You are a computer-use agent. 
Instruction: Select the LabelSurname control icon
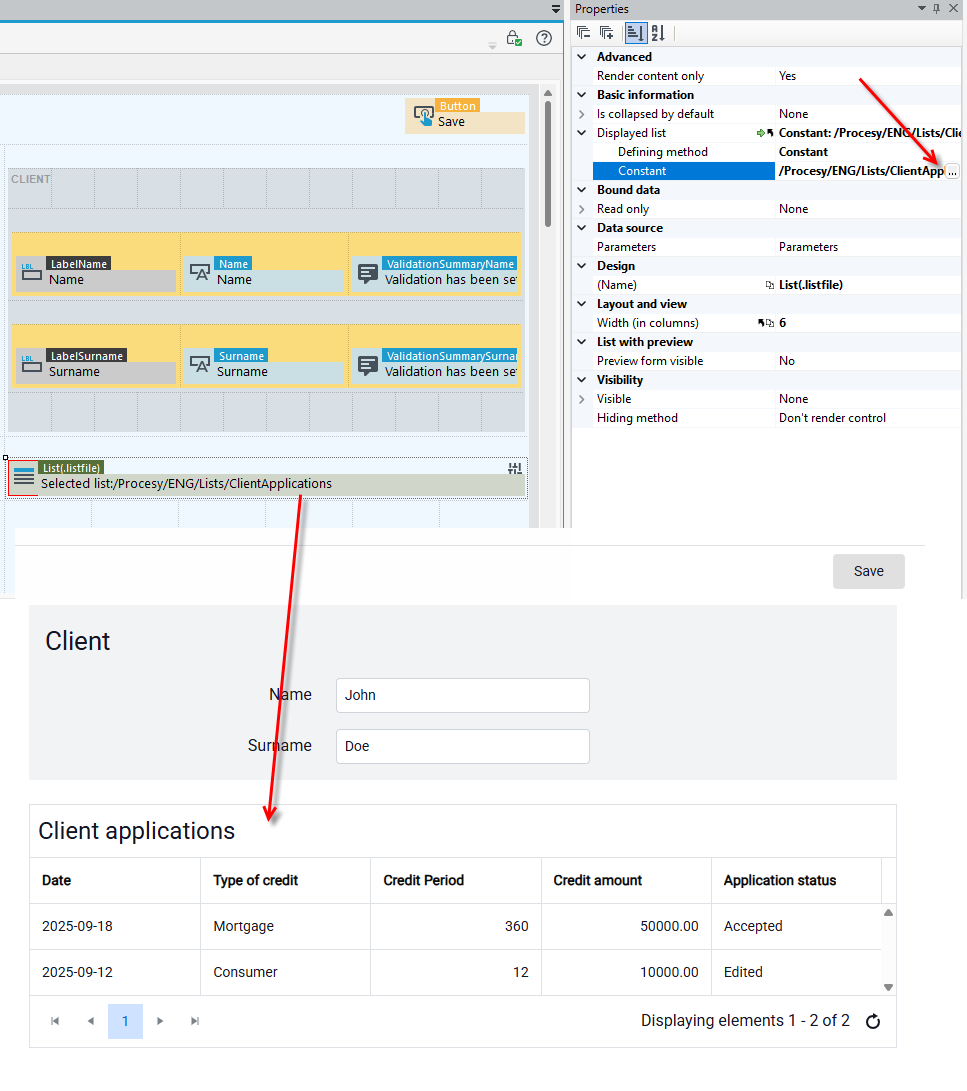[x=31, y=363]
